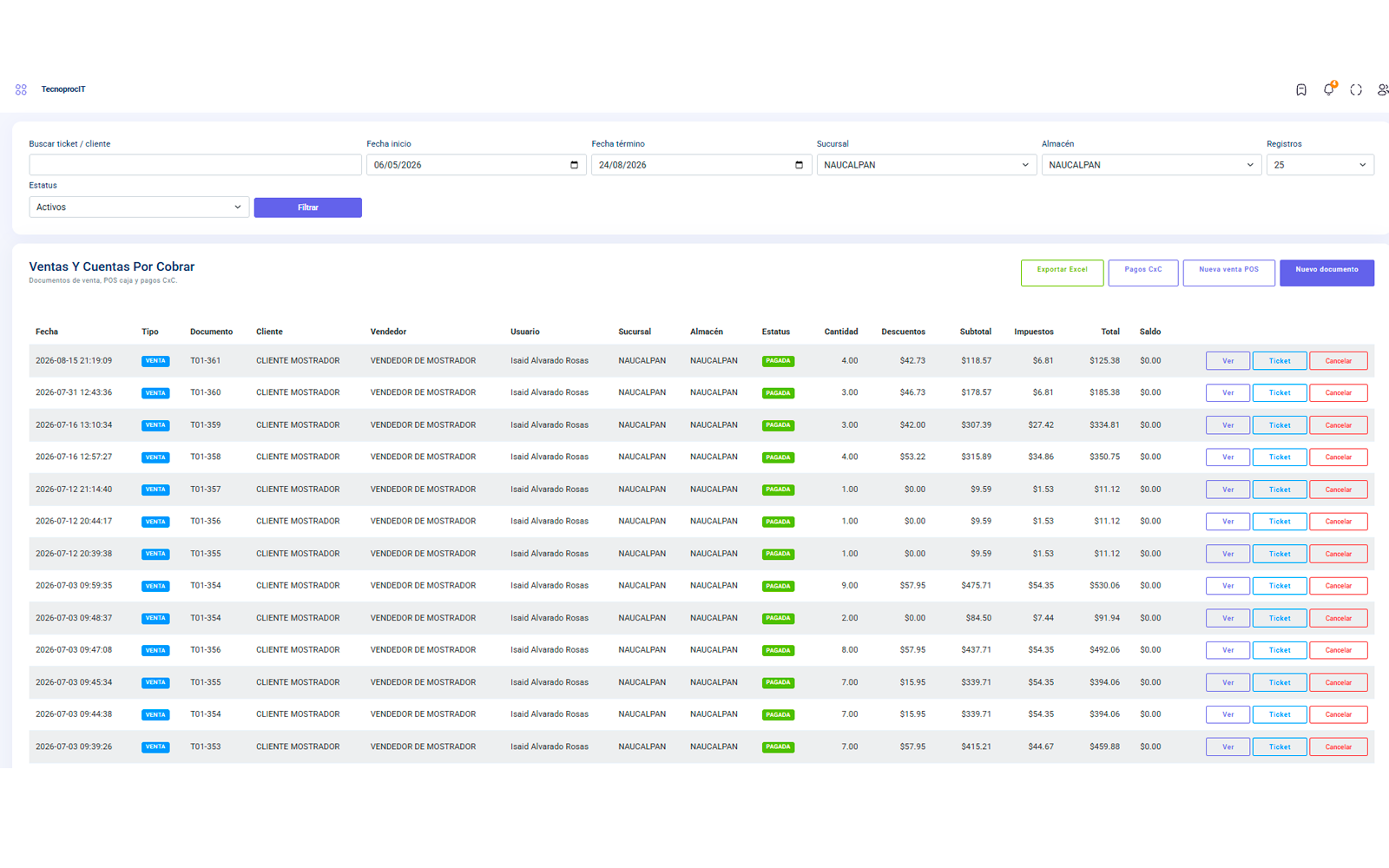1389x868 pixels.
Task: Cancelar the 2026-07-12 20:44:17 sale
Action: (1338, 522)
